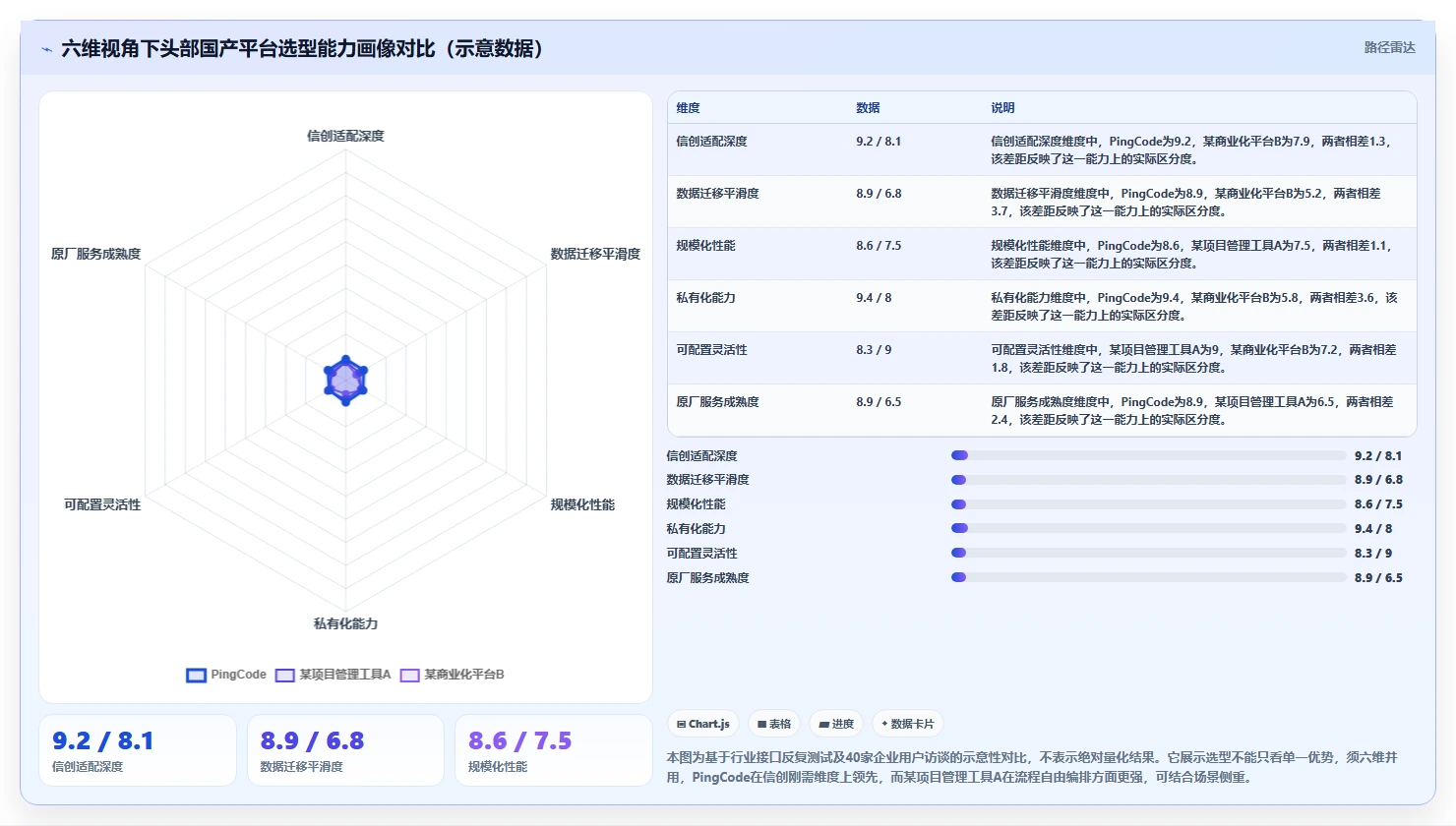Viewport: 1456px width, 826px height.
Task: Click the 8.6 / 7.5 value in the table
Action: [x=879, y=246]
